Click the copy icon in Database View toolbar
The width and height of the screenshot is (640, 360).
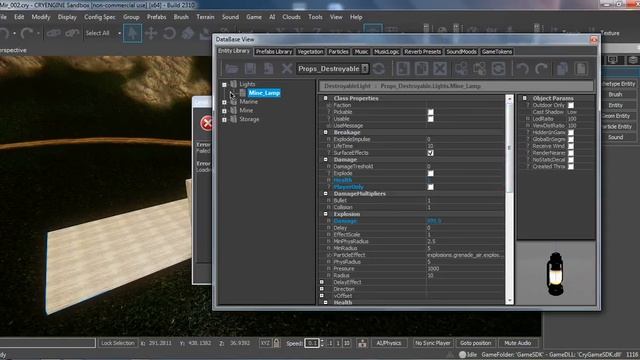tap(562, 69)
